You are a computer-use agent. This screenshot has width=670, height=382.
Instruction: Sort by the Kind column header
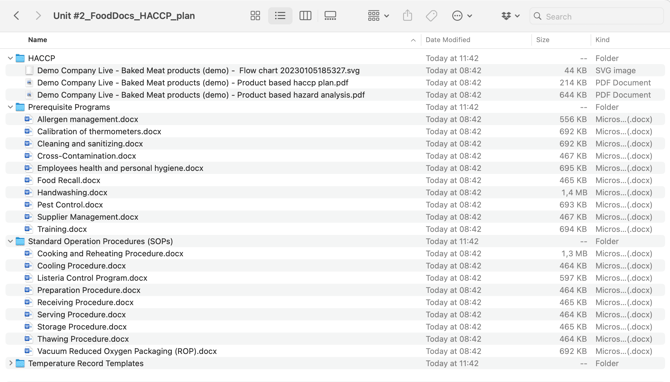[x=602, y=40]
